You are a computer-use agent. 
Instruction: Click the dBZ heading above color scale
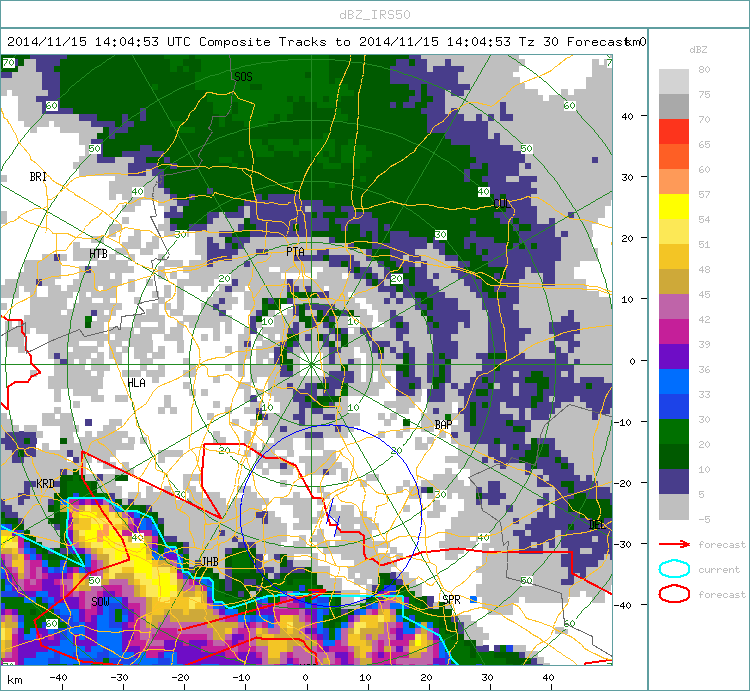click(x=698, y=50)
